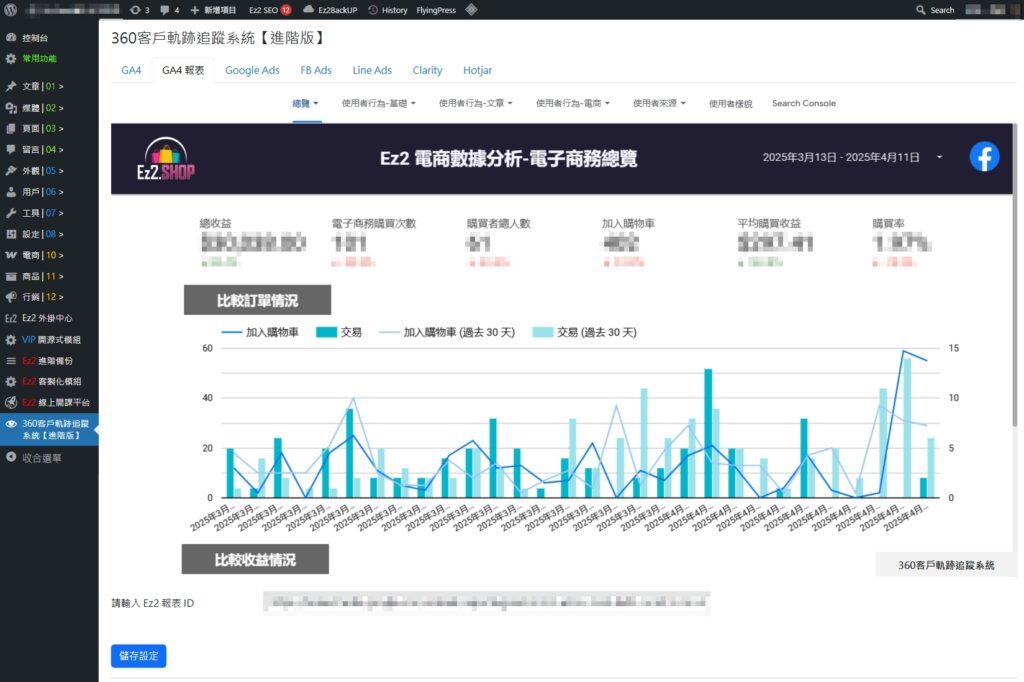The image size is (1024, 682).
Task: Toggle 加入購物車 (過去 30 天) legend
Action: (x=447, y=332)
